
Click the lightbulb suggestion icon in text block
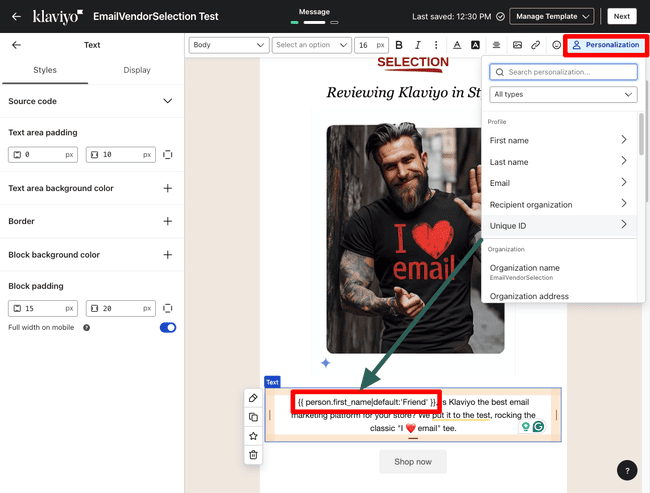525,426
